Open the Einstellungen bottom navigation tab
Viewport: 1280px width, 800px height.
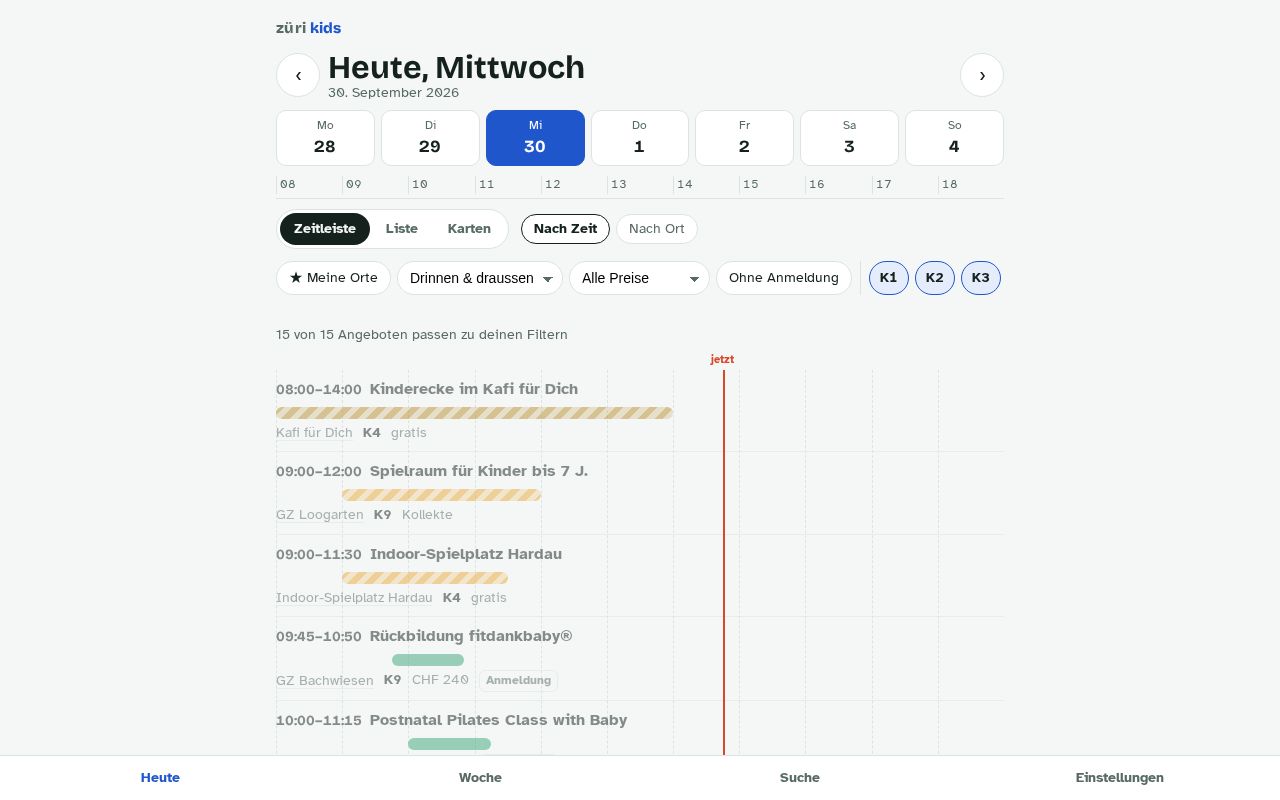click(1120, 778)
